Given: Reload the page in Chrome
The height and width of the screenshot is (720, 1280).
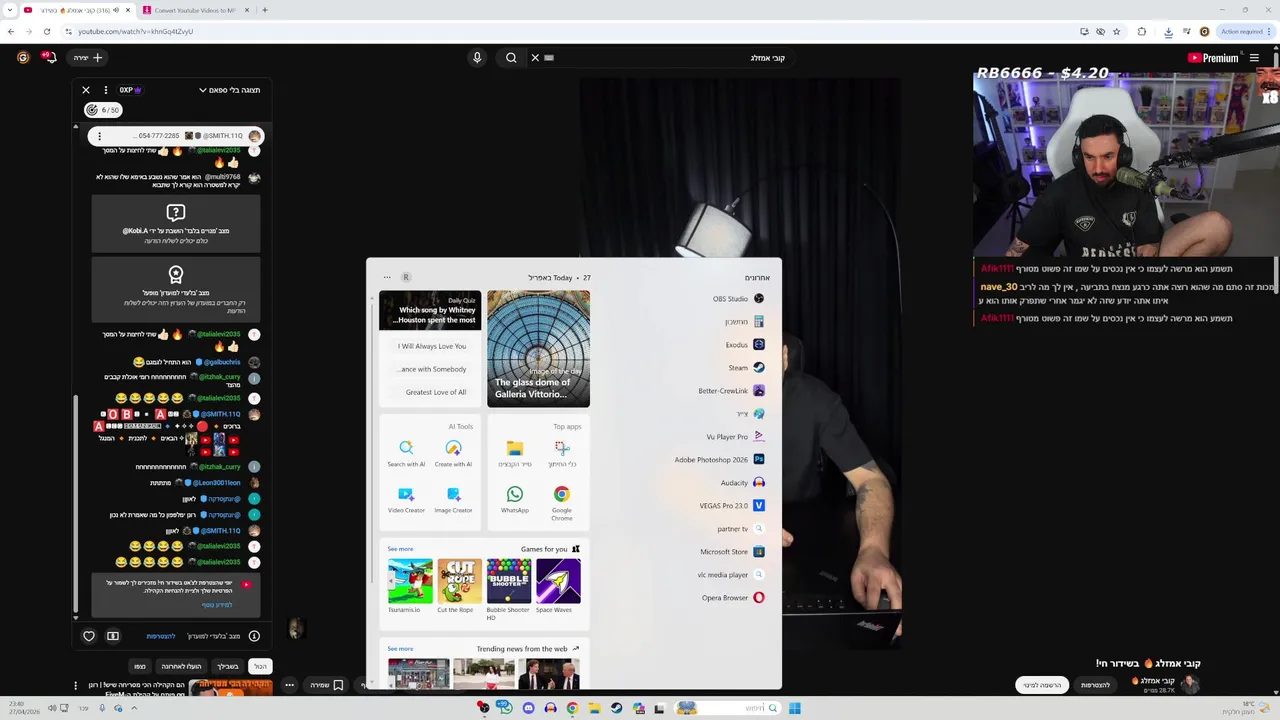Looking at the screenshot, I should (x=46, y=31).
